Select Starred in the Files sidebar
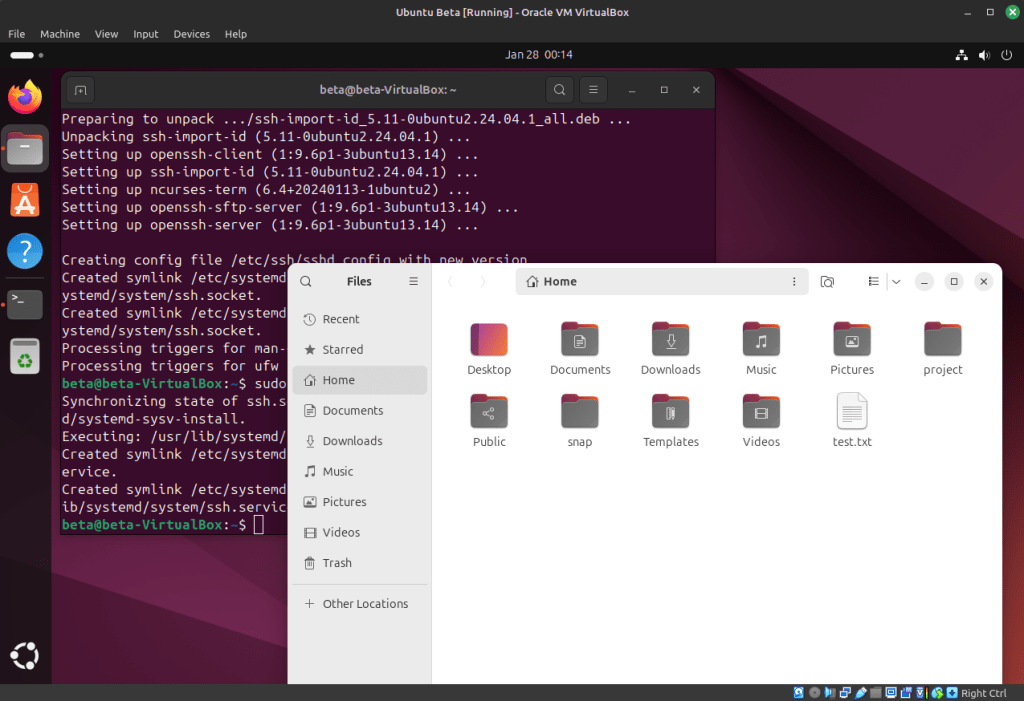This screenshot has height=701, width=1024. coord(342,350)
